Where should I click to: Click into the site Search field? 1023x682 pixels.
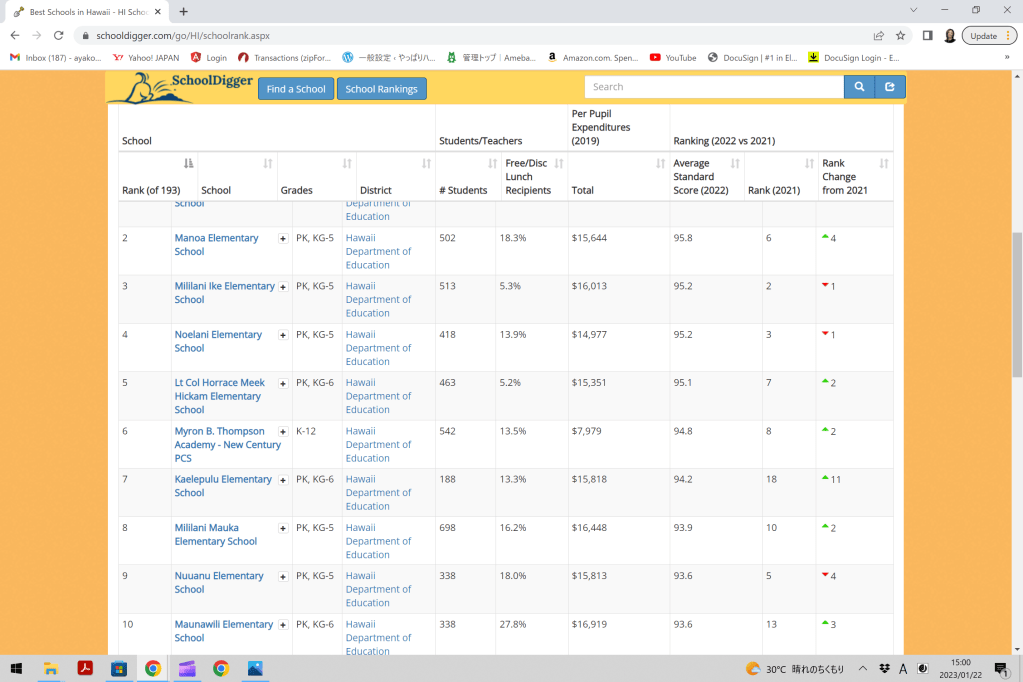click(x=713, y=87)
